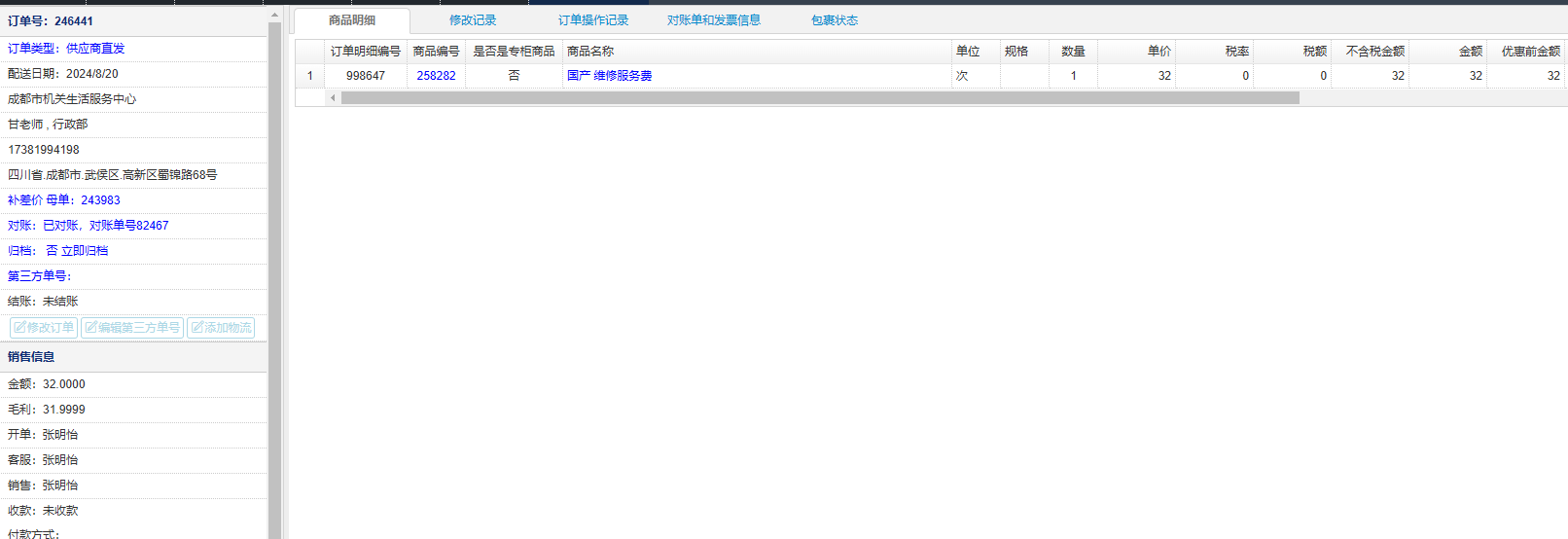Click the 规格 column header
Viewport: 1568px width, 539px height.
point(1024,52)
